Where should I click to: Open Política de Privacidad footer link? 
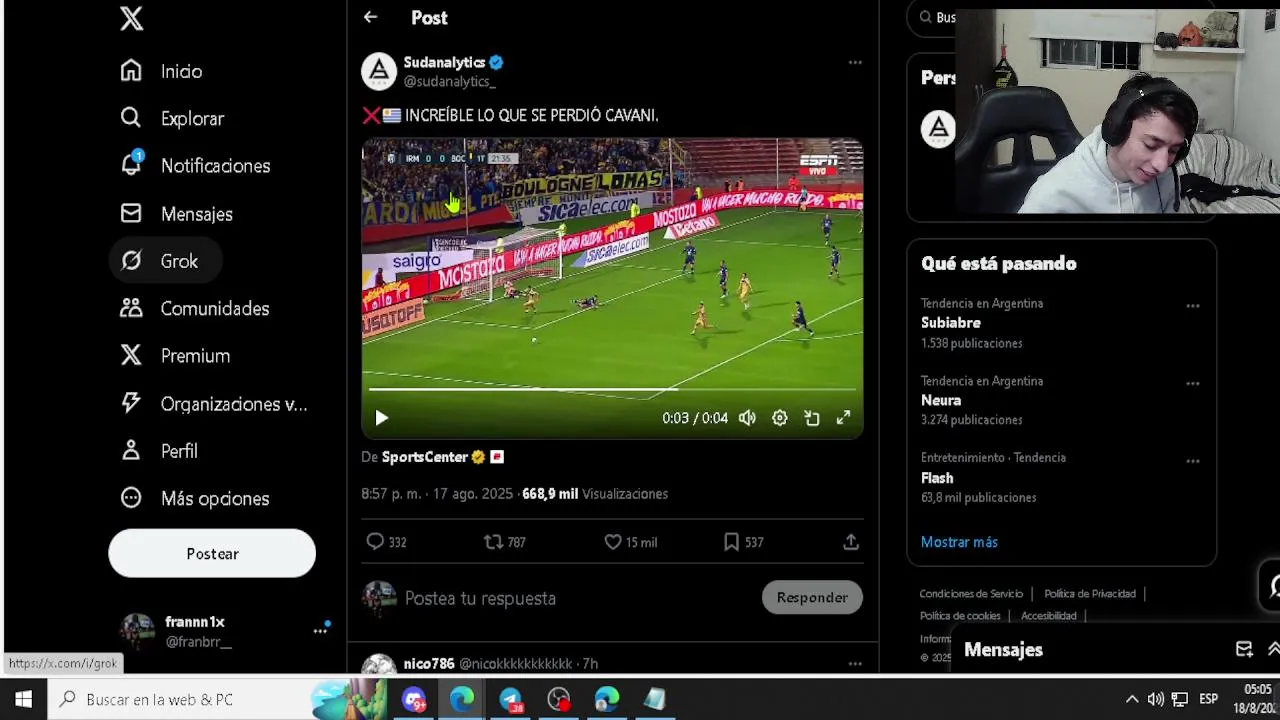[x=1090, y=594]
